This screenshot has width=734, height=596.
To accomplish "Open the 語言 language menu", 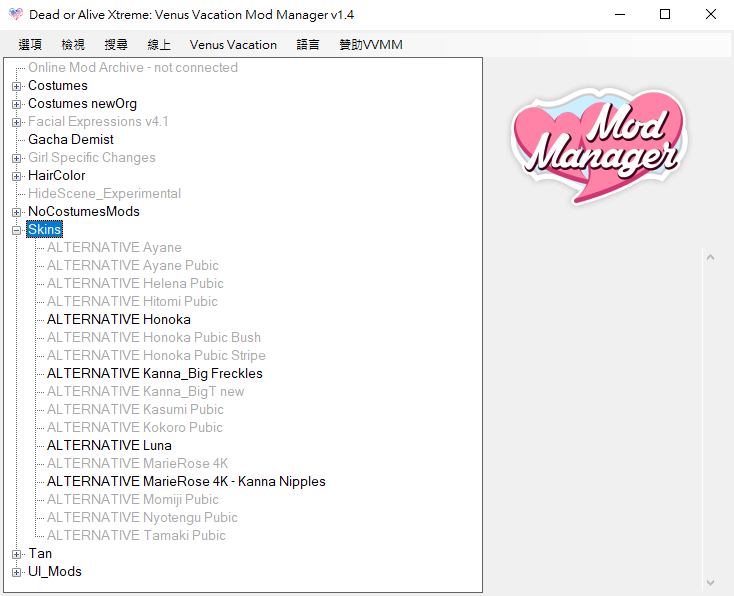I will (x=308, y=45).
